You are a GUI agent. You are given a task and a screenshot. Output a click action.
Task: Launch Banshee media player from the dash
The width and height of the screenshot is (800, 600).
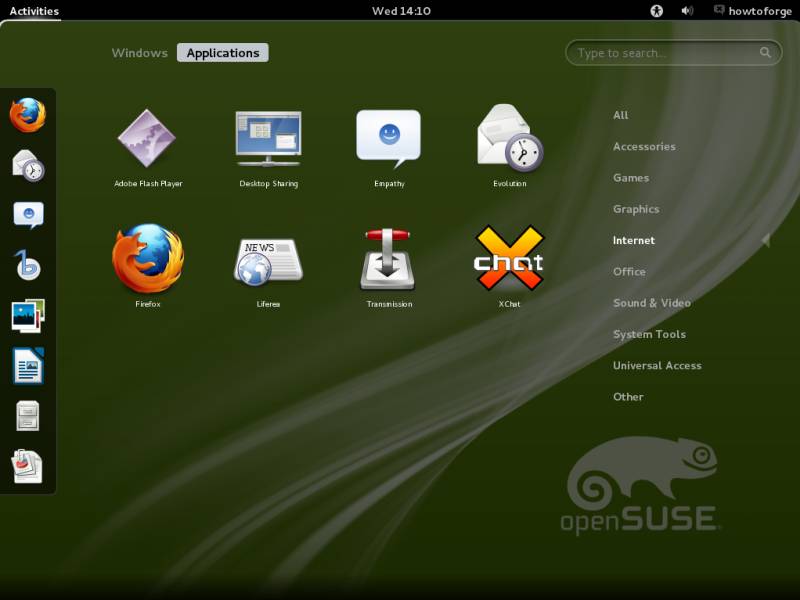tap(28, 265)
